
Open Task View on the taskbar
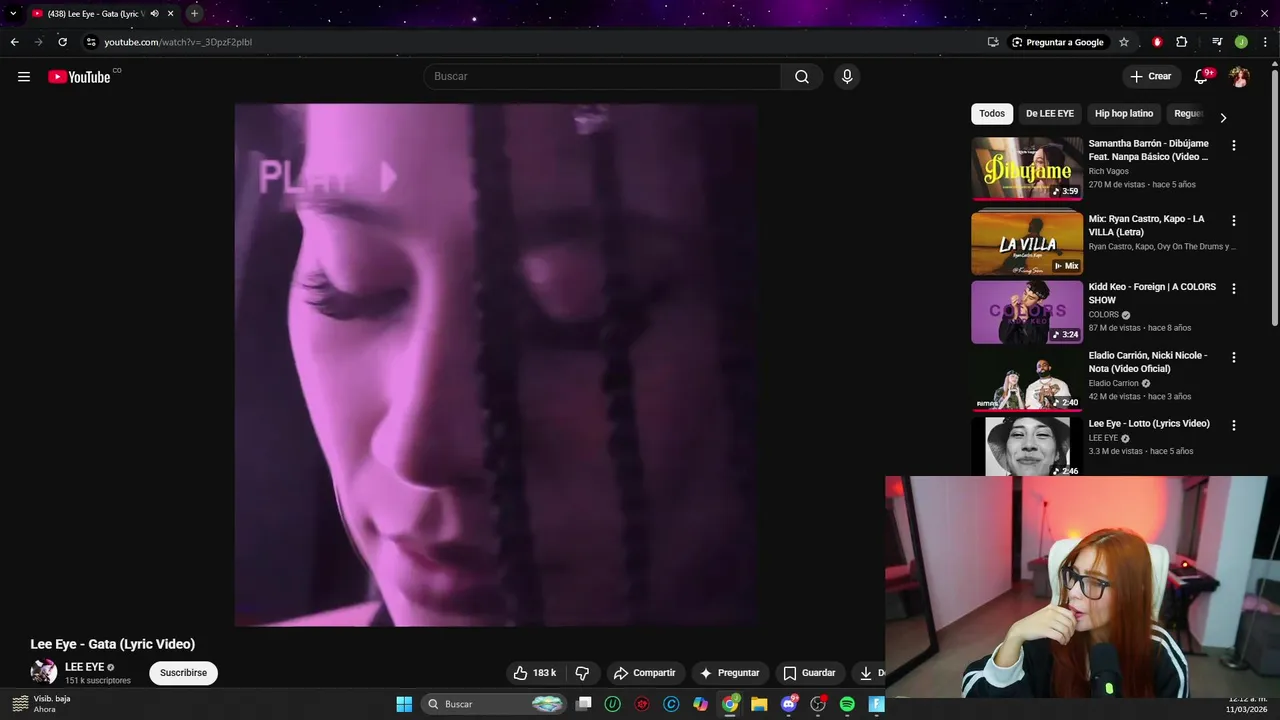[x=584, y=704]
